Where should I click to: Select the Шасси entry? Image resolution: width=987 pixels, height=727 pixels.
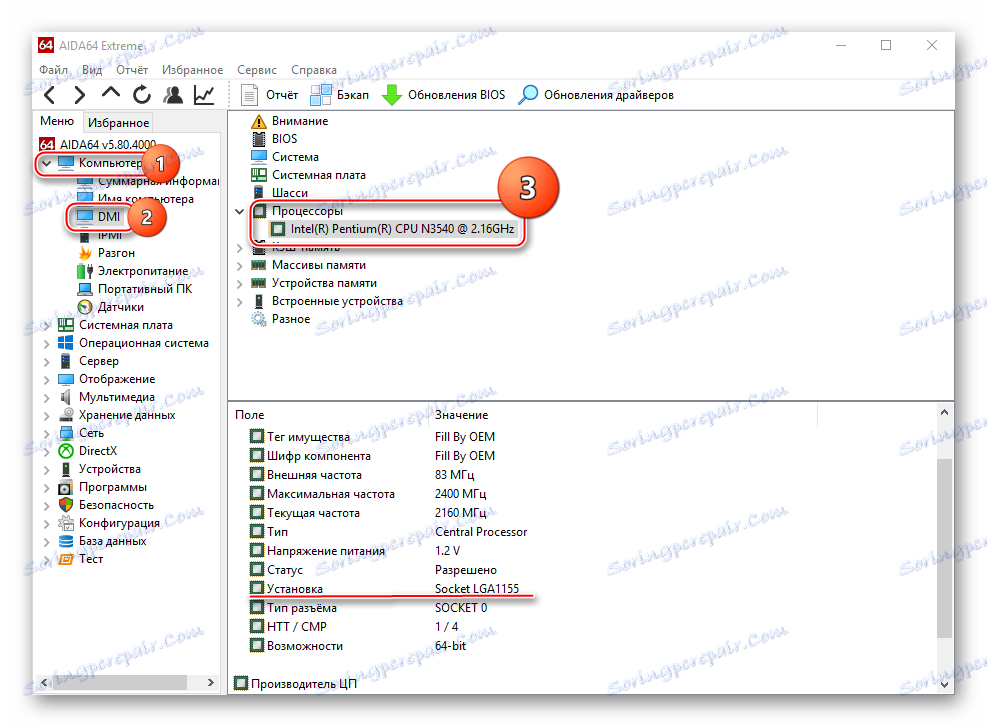point(280,193)
